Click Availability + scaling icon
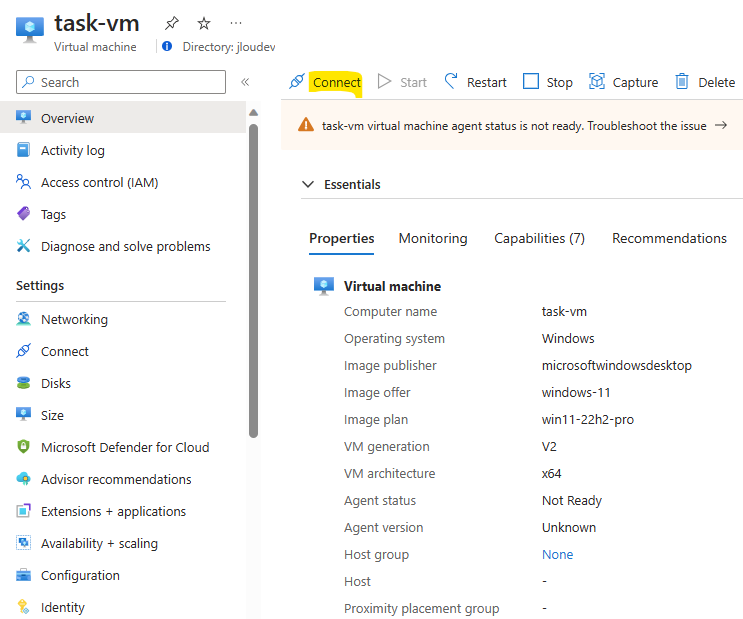 (23, 543)
